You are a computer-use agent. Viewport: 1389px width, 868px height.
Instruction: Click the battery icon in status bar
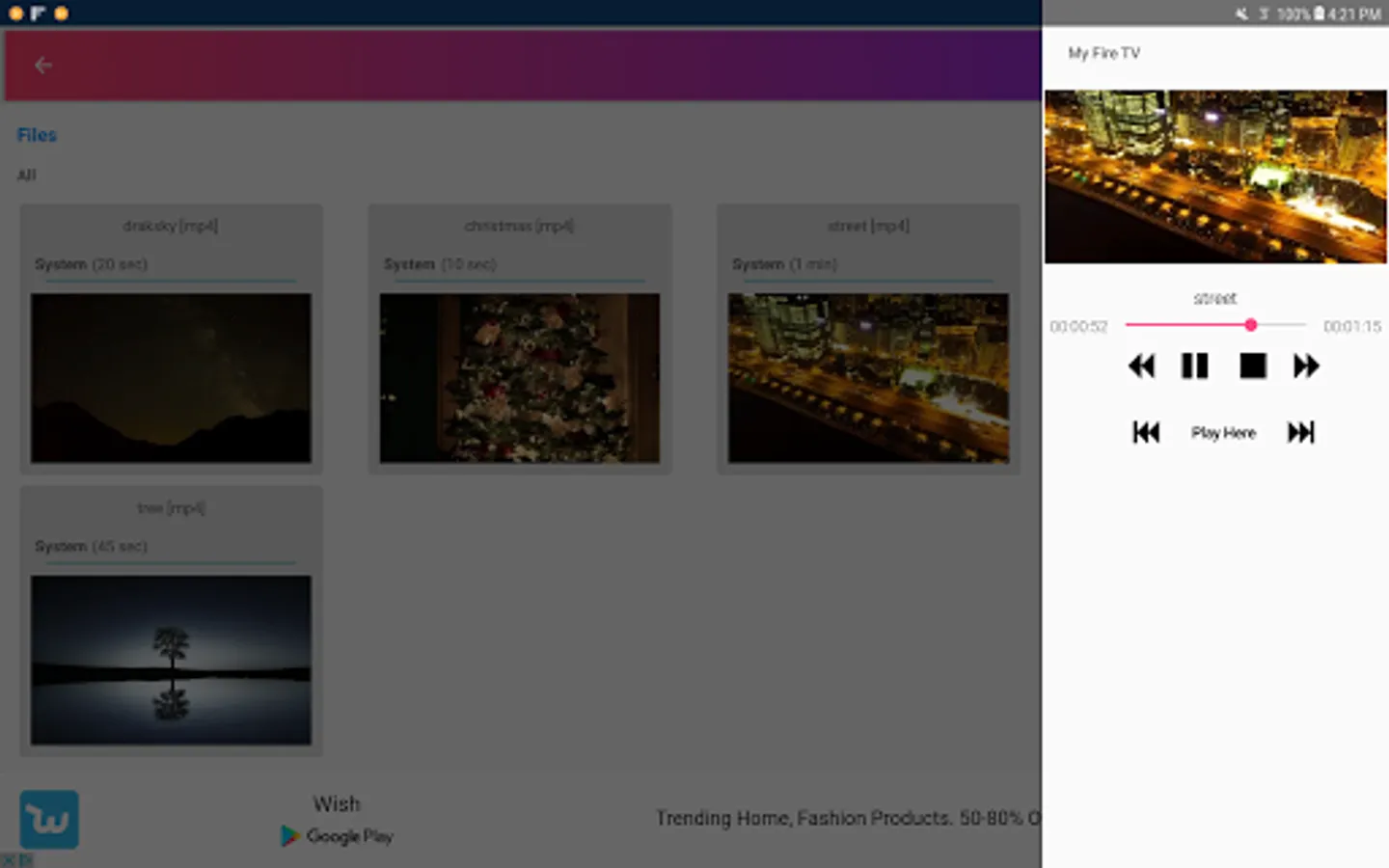coord(1319,14)
